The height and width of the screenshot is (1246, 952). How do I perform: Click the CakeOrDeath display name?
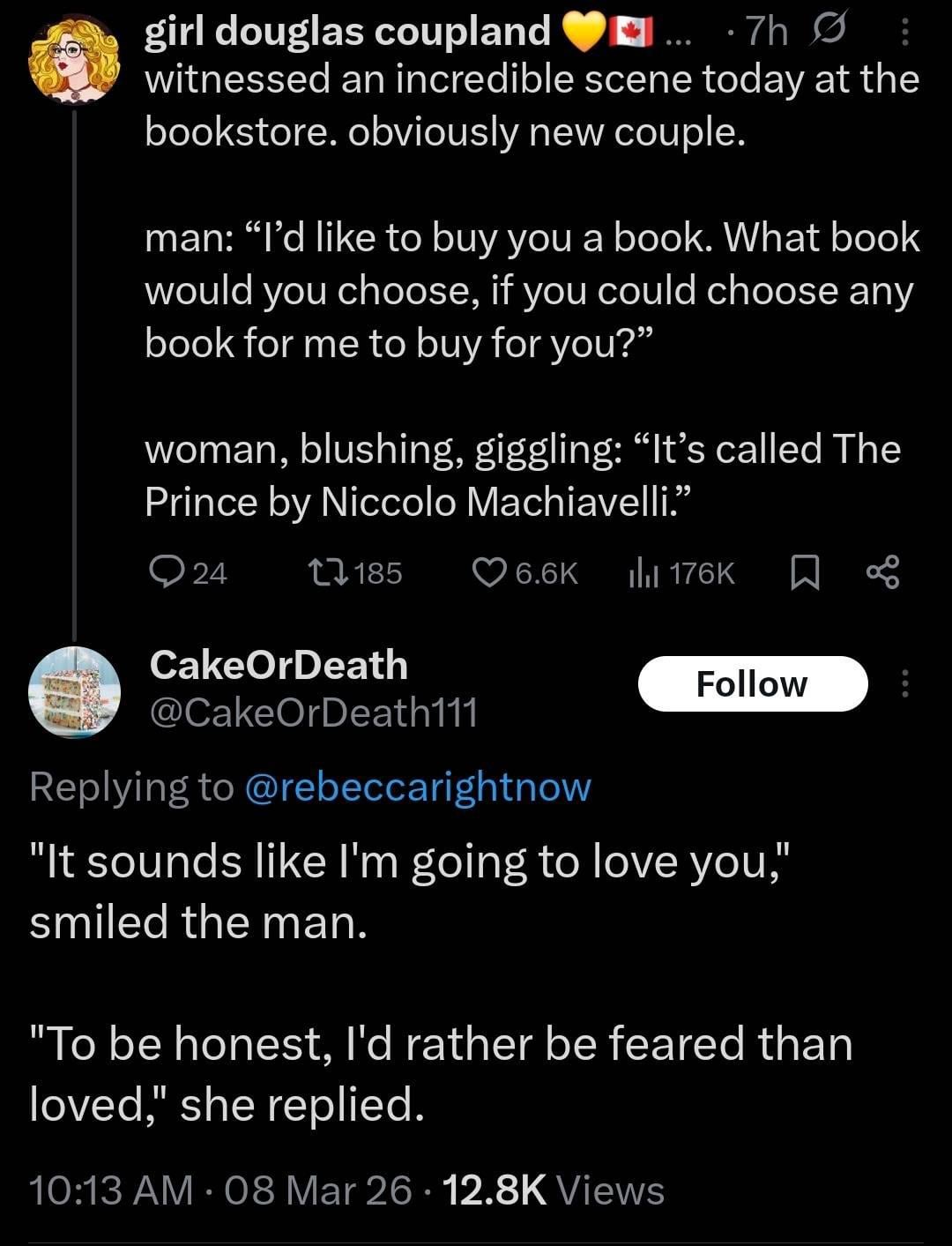(x=279, y=665)
